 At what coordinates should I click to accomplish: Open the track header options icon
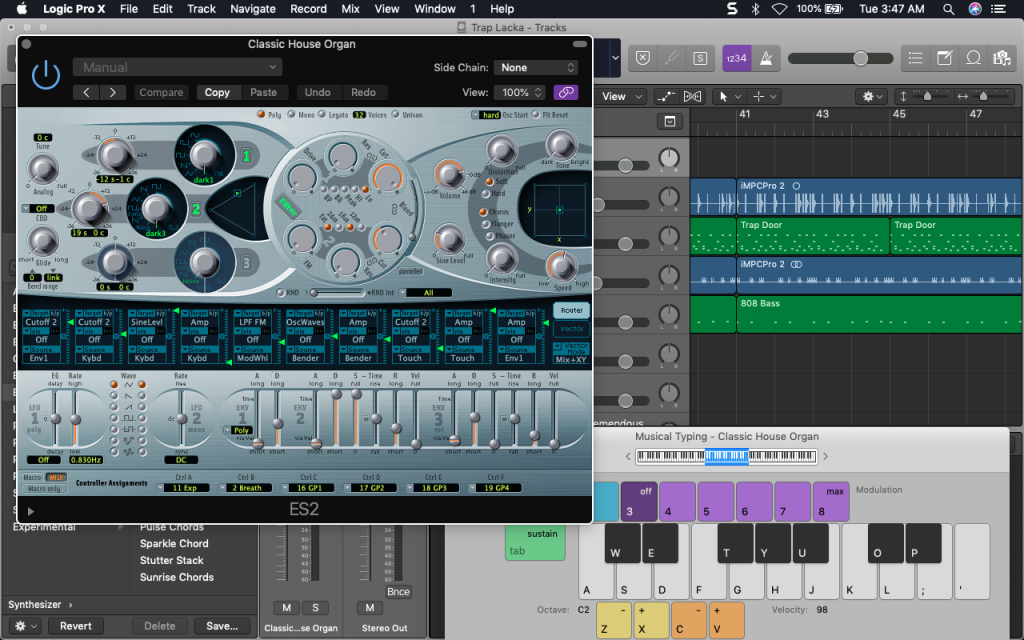coord(669,121)
